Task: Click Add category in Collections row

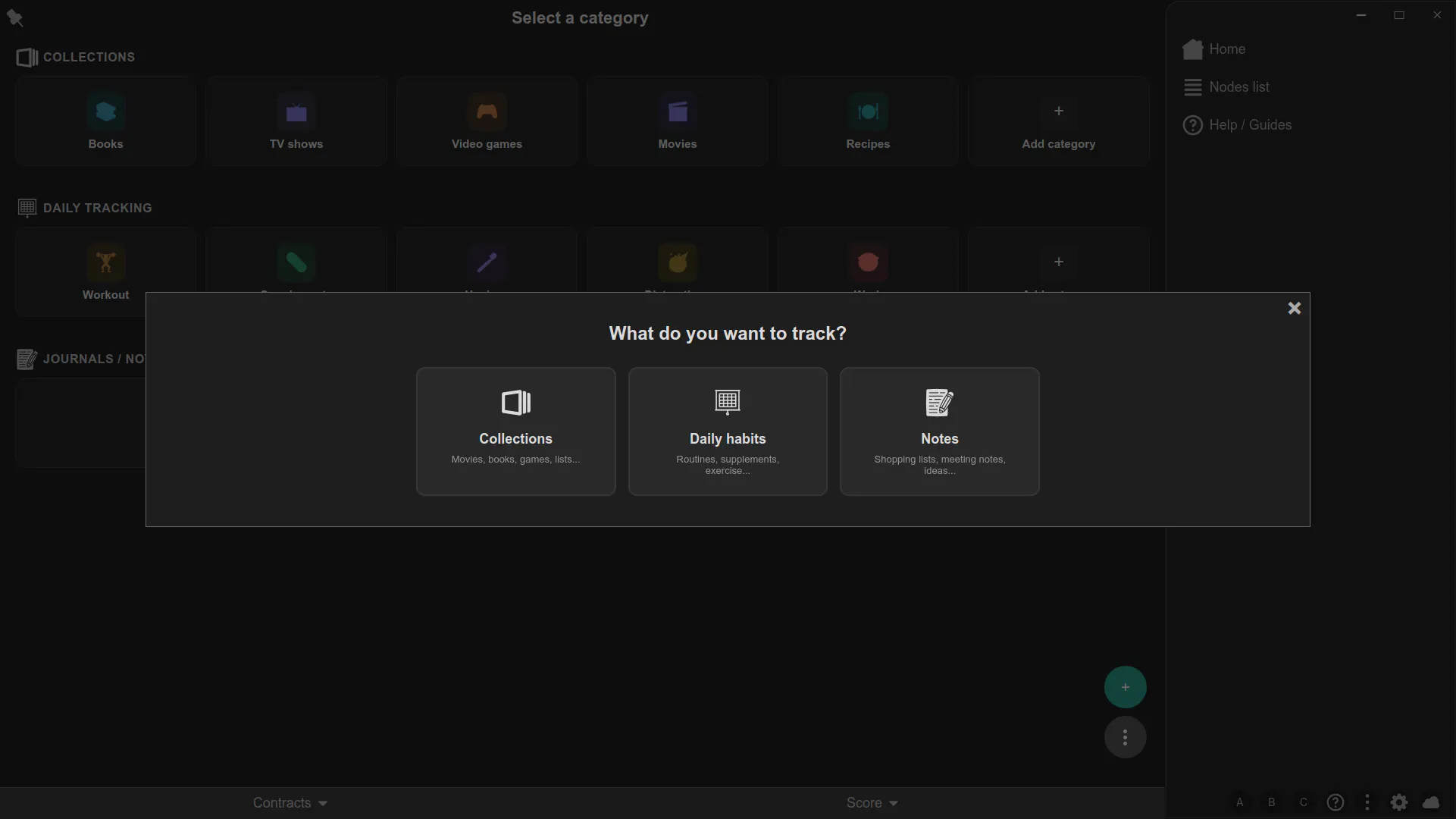Action: [x=1059, y=121]
